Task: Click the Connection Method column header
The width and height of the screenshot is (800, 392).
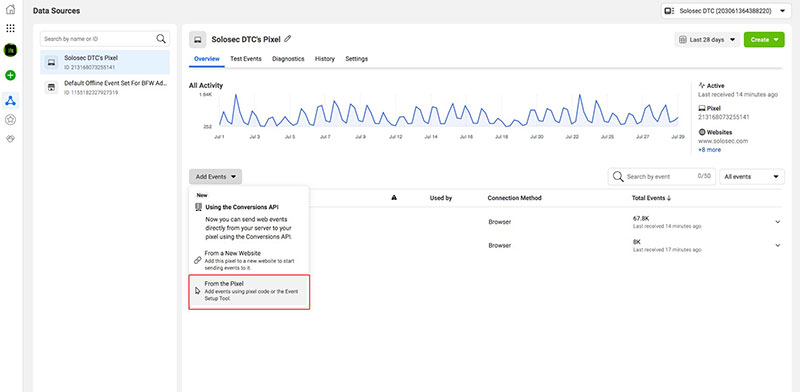Action: pos(514,198)
